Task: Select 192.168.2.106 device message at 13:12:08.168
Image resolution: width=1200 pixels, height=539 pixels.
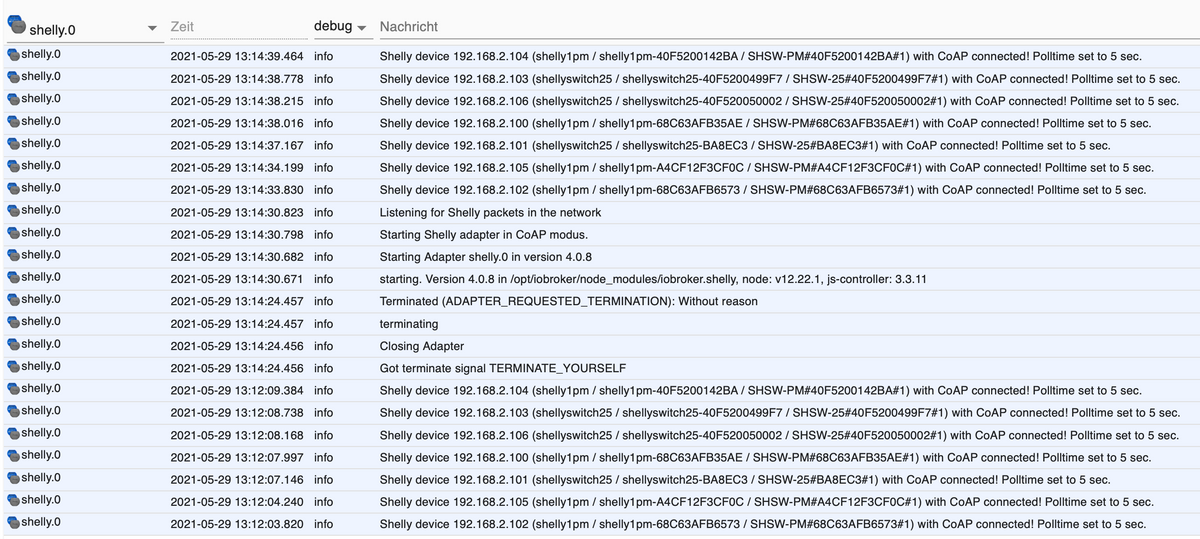Action: [779, 435]
